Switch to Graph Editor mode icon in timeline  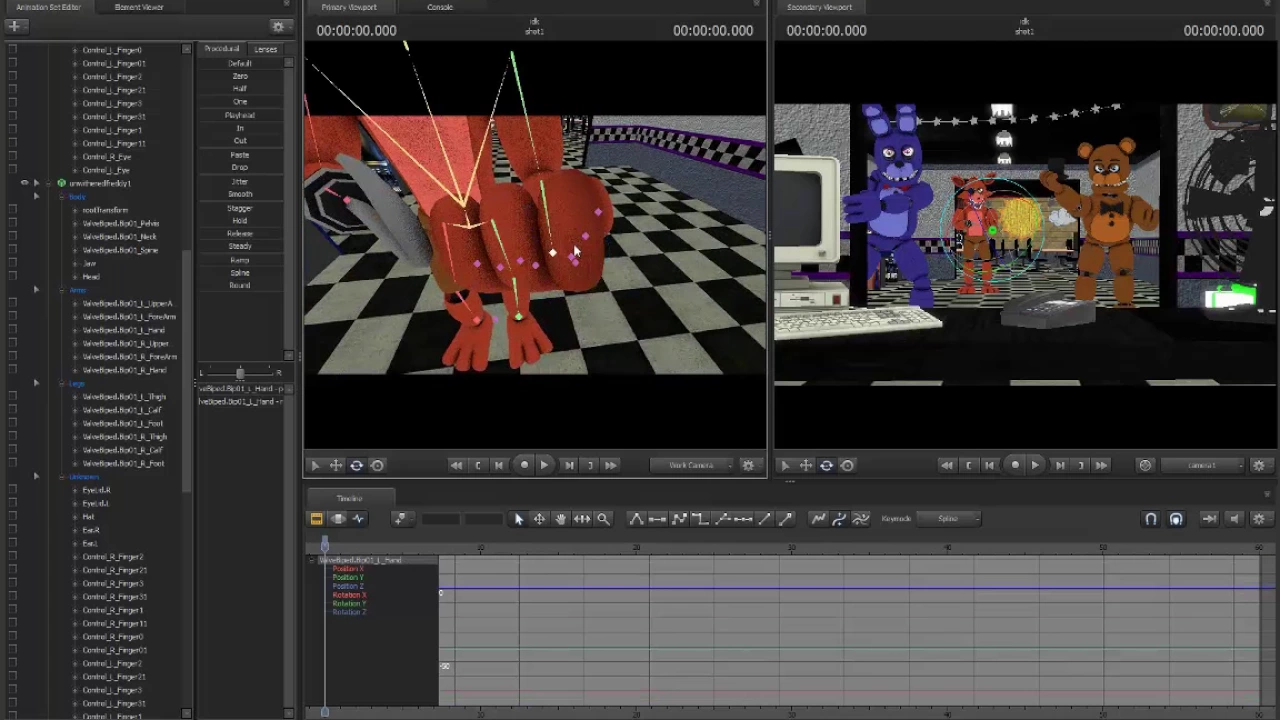[359, 519]
